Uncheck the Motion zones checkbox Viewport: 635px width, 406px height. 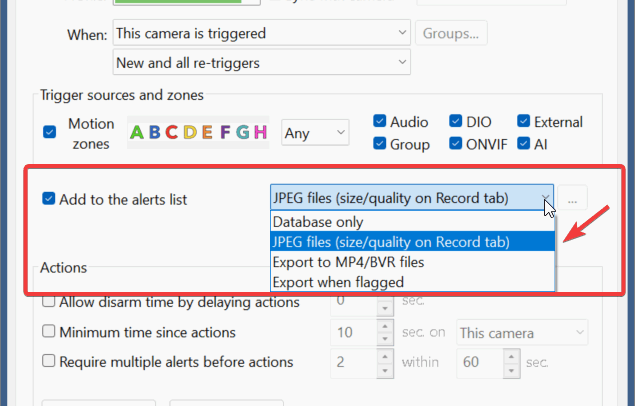click(50, 132)
